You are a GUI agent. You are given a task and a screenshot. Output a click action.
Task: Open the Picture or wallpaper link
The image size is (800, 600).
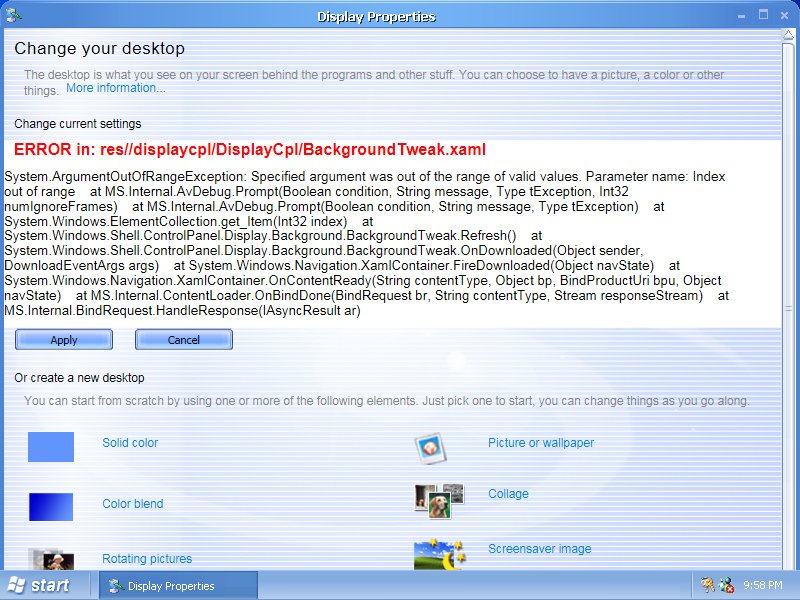coord(541,443)
